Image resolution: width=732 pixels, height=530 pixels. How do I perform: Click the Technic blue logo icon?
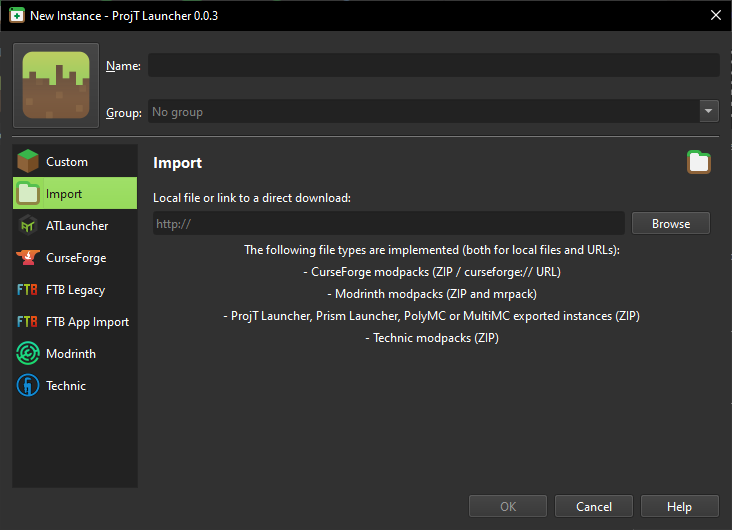pos(28,385)
